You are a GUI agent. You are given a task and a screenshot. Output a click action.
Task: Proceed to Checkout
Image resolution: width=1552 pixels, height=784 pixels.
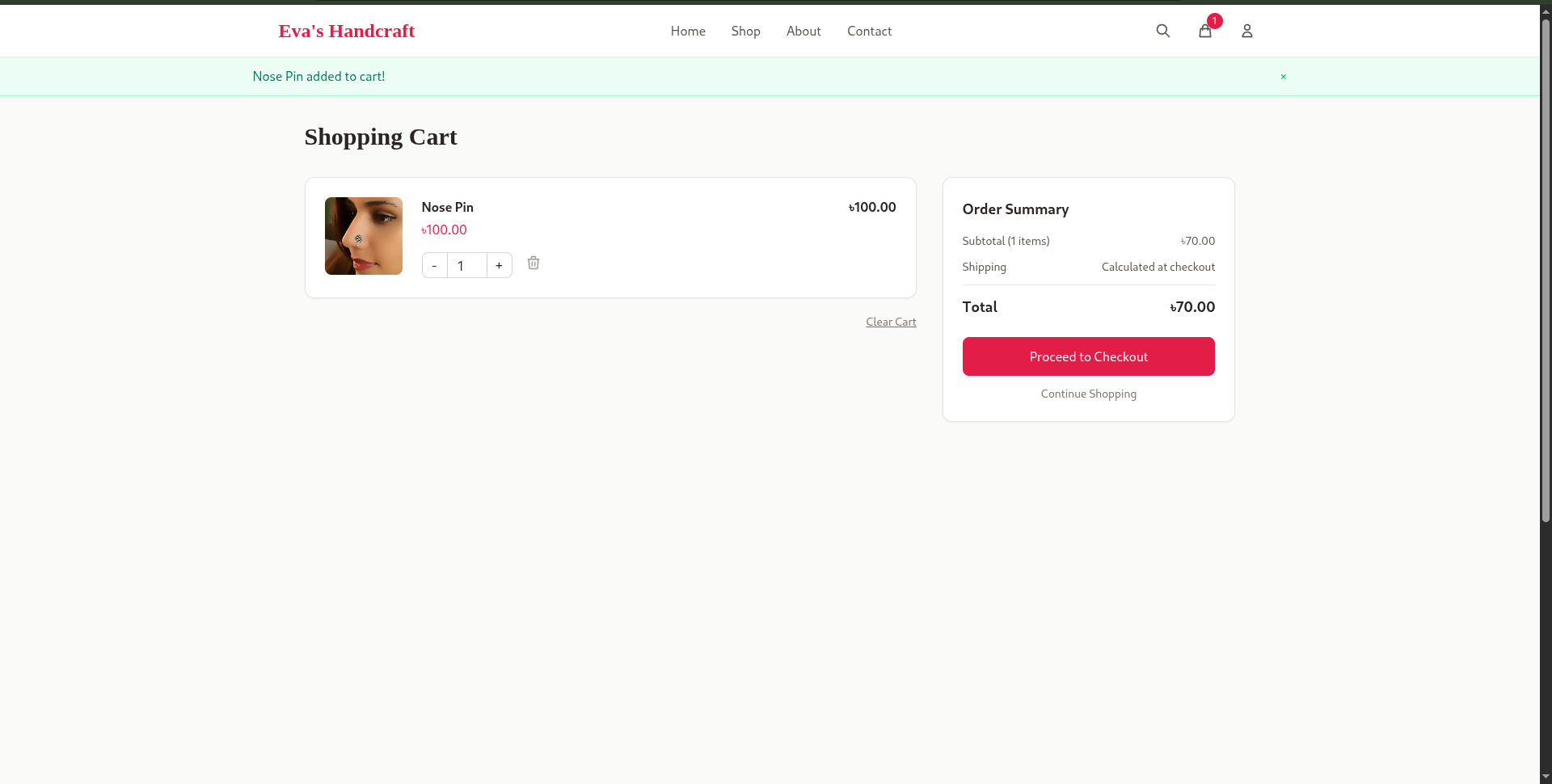click(x=1088, y=356)
